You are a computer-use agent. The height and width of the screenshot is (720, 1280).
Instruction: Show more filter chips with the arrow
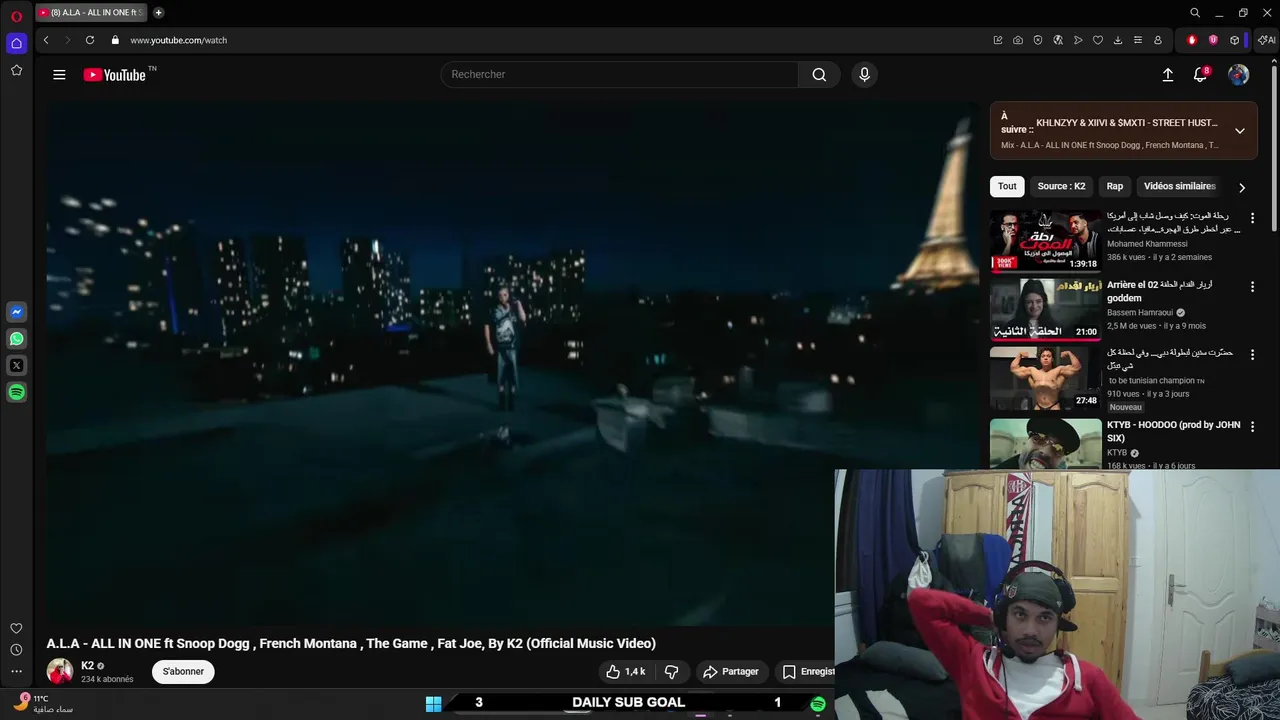coord(1242,187)
